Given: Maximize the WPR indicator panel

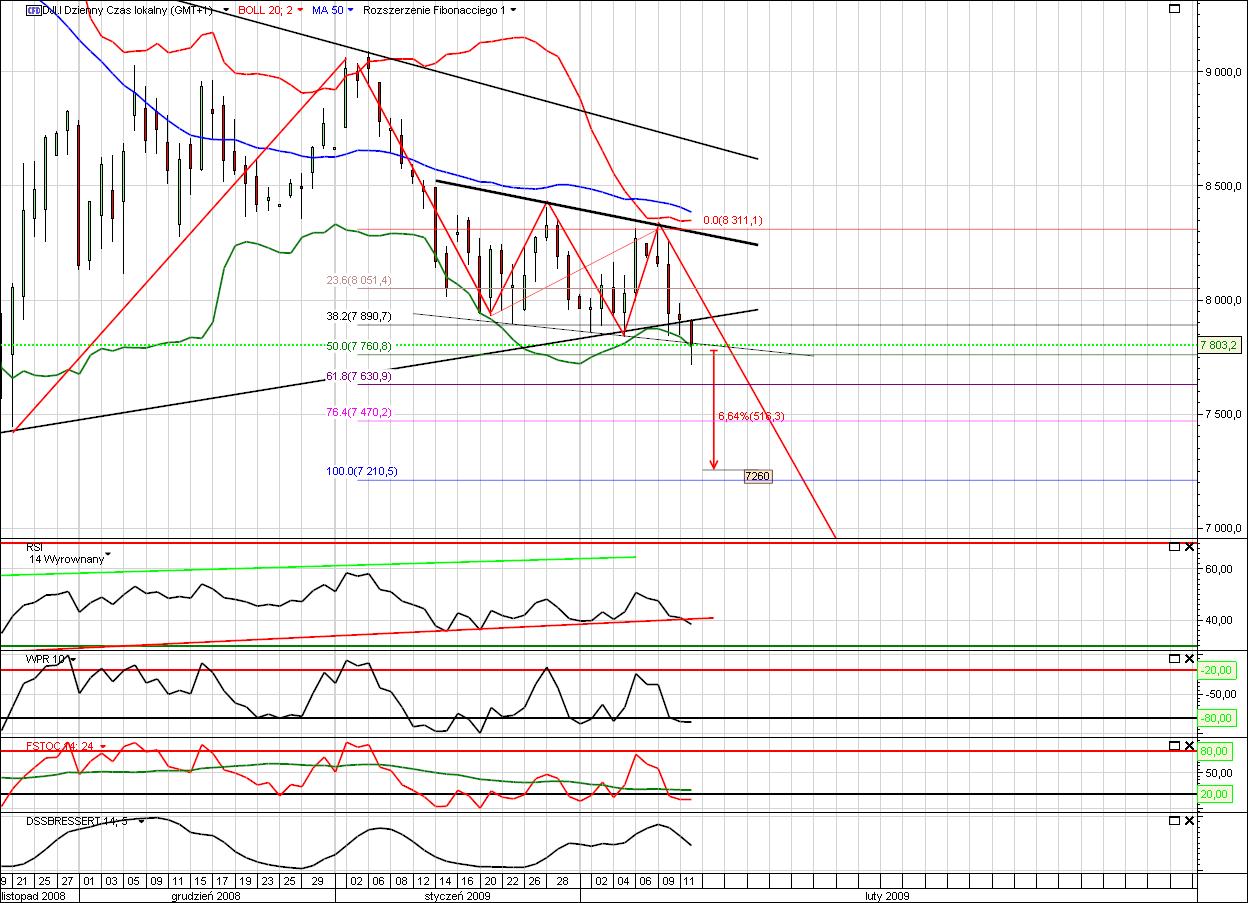Looking at the screenshot, I should click(x=1175, y=659).
